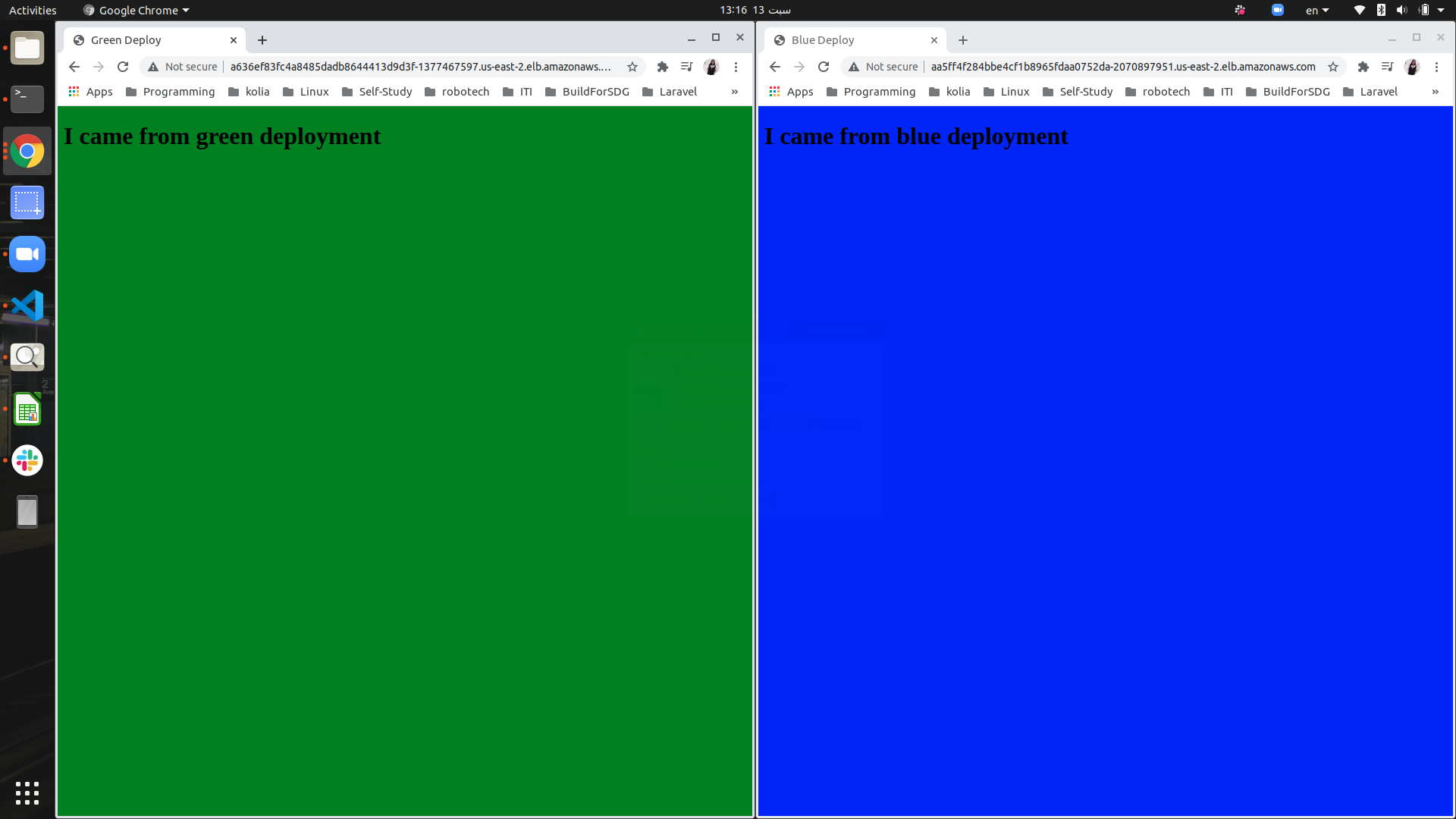Click the blue window address bar URL
The image size is (1456, 819).
coord(1122,67)
